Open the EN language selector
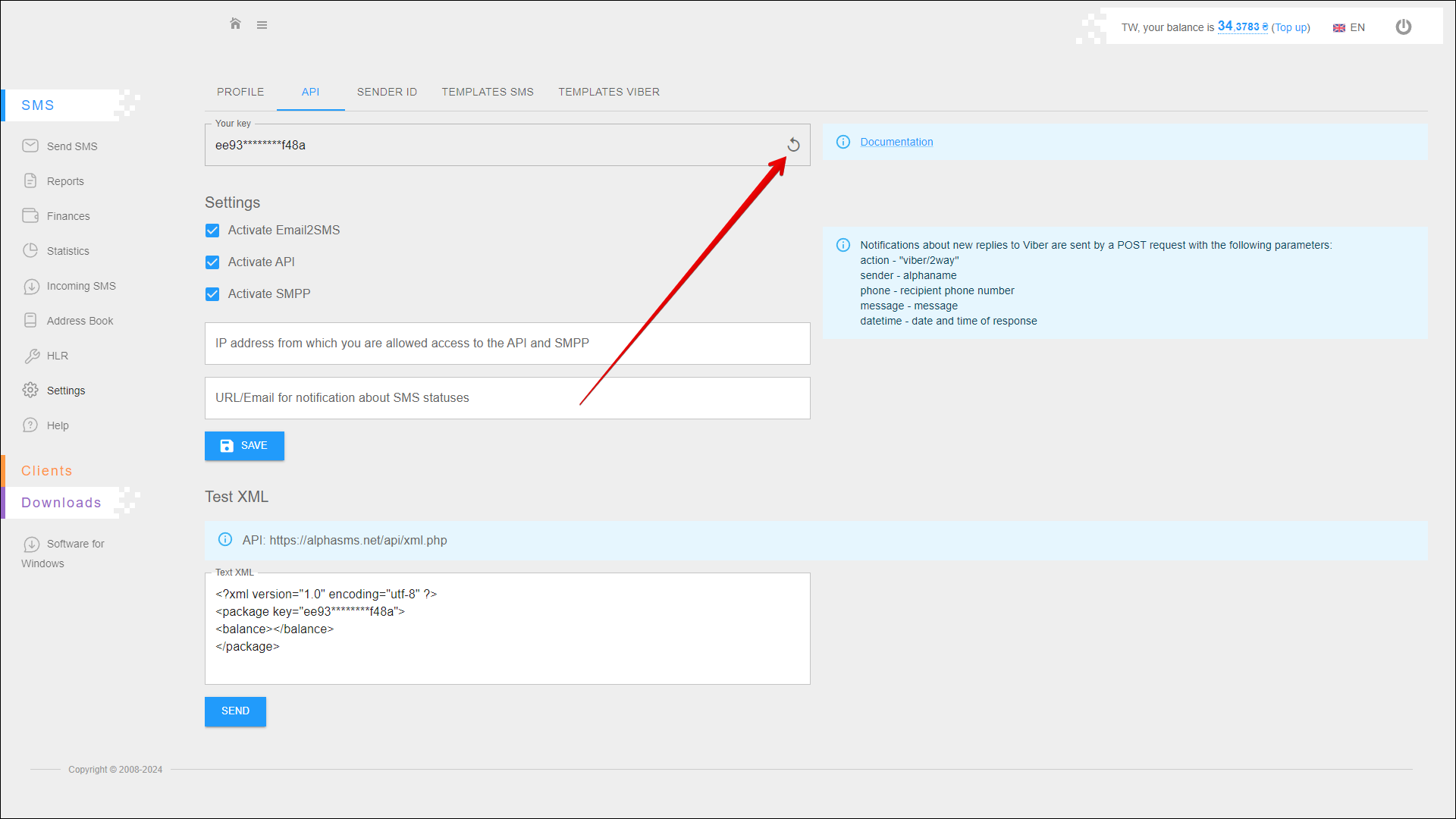 [x=1349, y=27]
